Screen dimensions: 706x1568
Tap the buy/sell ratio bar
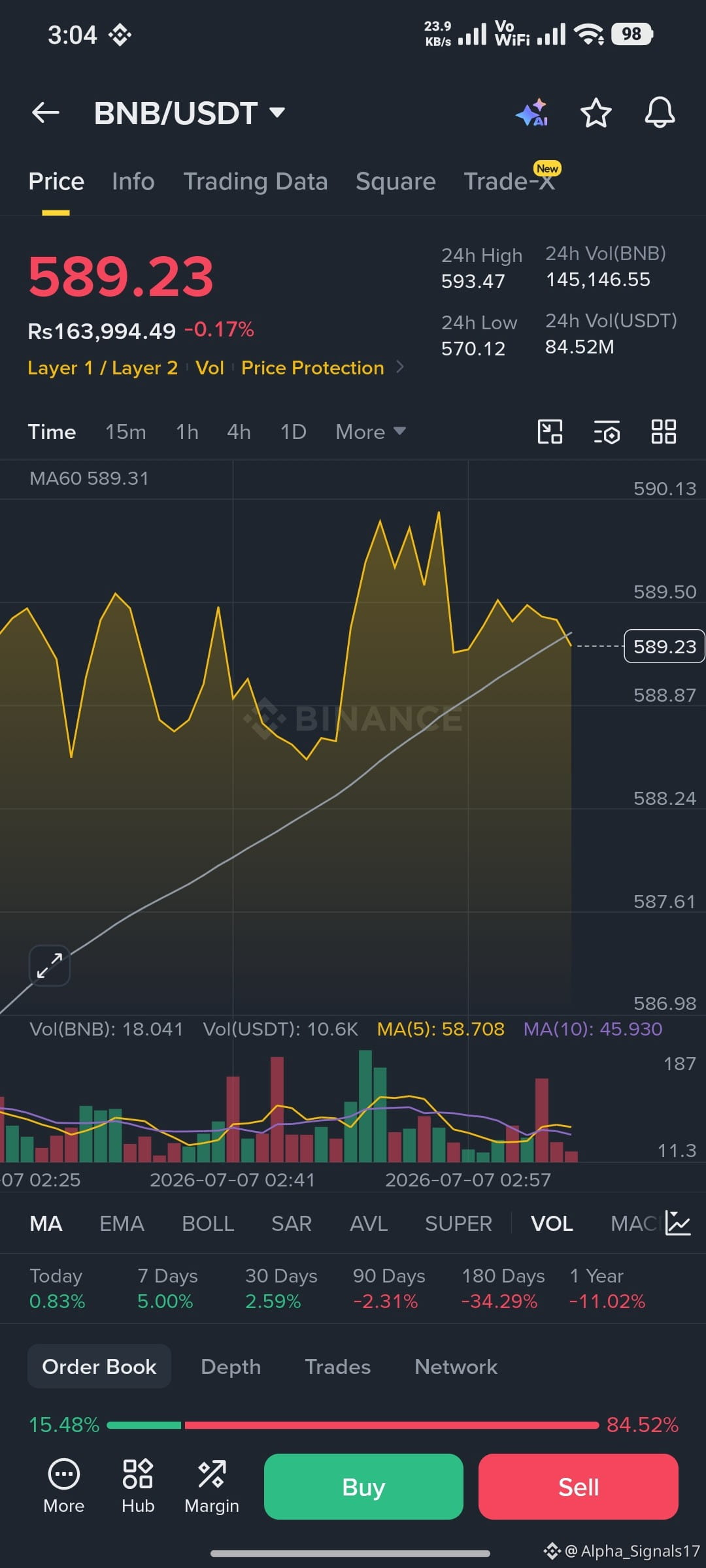coord(353,1425)
